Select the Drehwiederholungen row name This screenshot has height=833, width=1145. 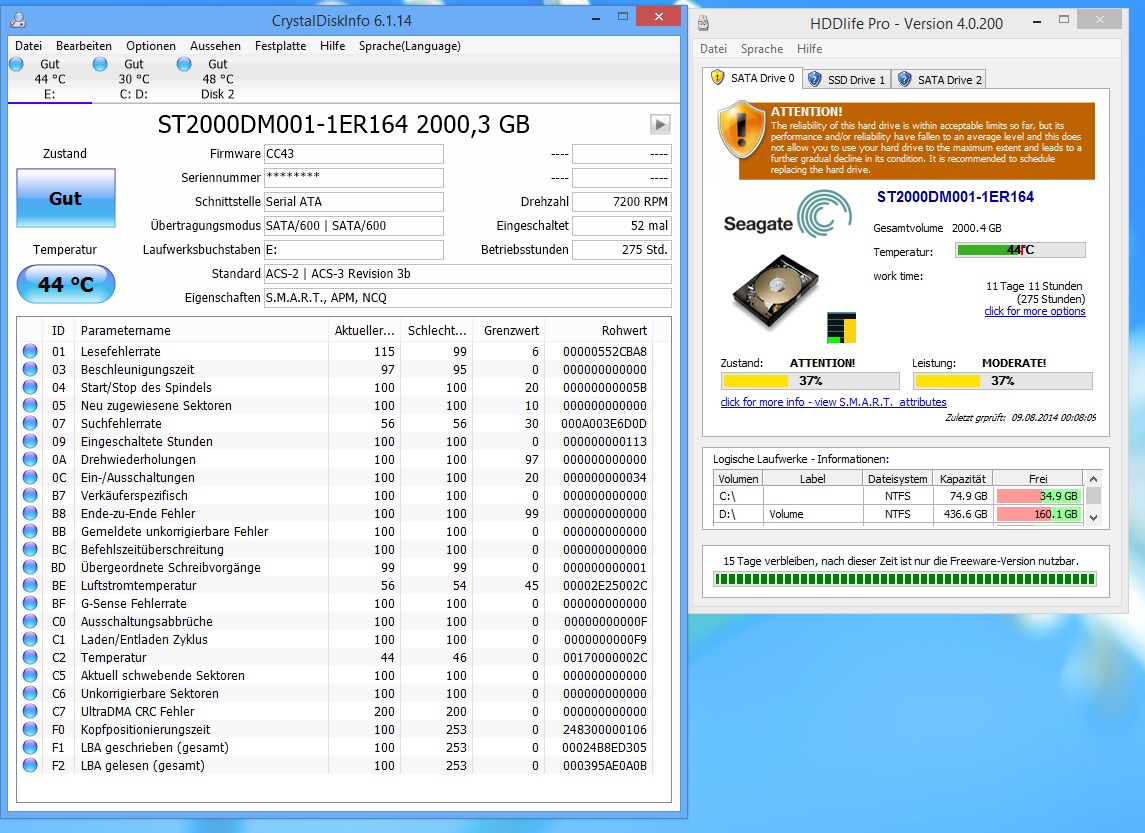(x=138, y=459)
